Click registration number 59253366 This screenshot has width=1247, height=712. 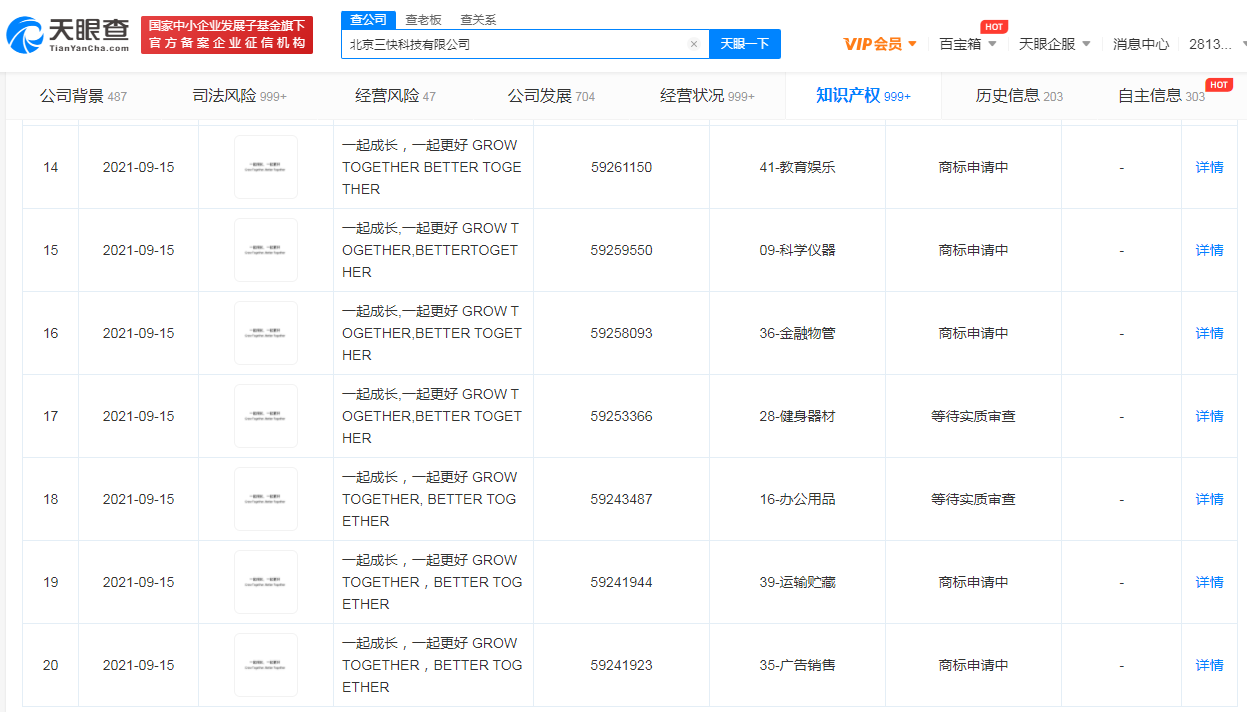[x=621, y=416]
